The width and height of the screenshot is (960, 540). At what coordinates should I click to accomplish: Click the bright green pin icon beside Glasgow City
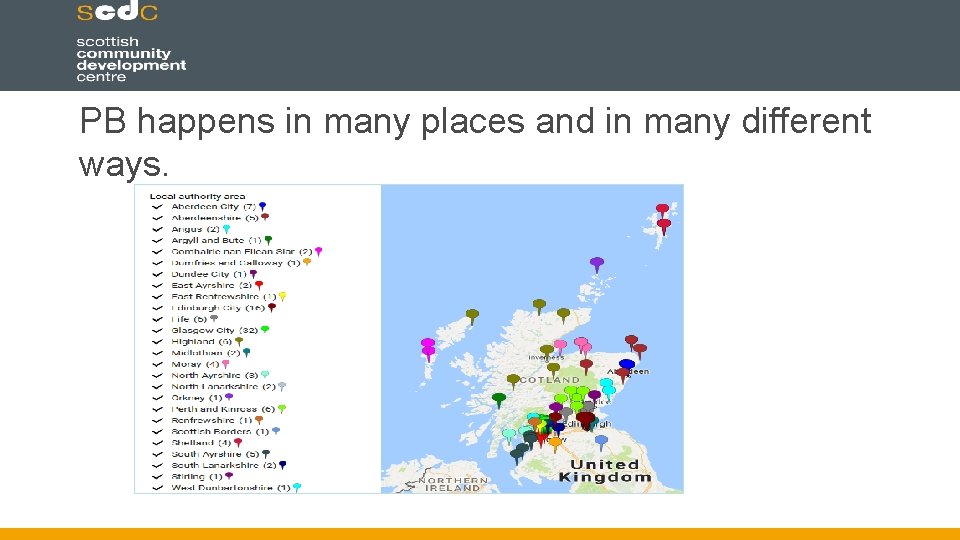265,330
